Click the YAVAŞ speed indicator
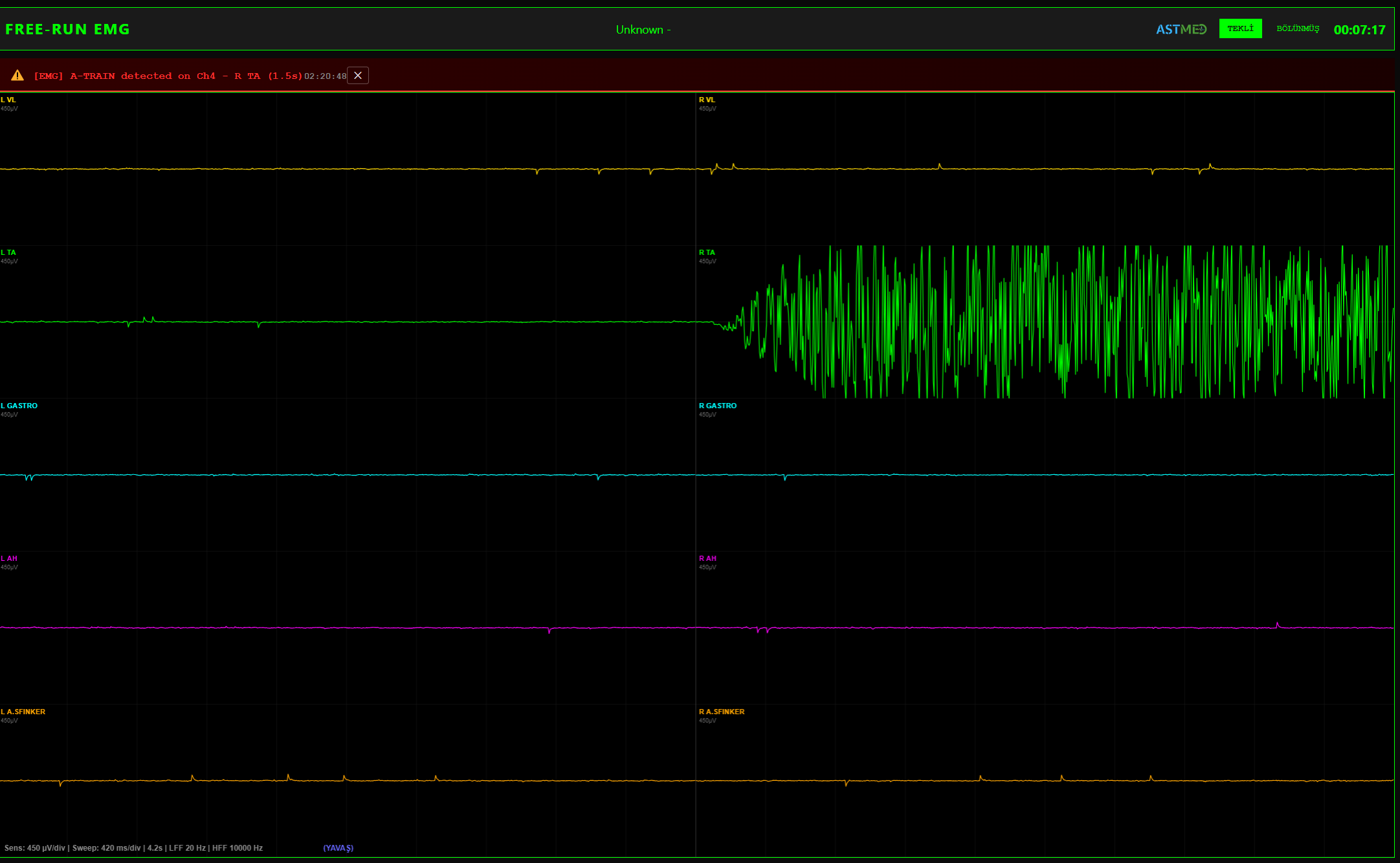Screen dimensions: 1400x863 [338, 848]
